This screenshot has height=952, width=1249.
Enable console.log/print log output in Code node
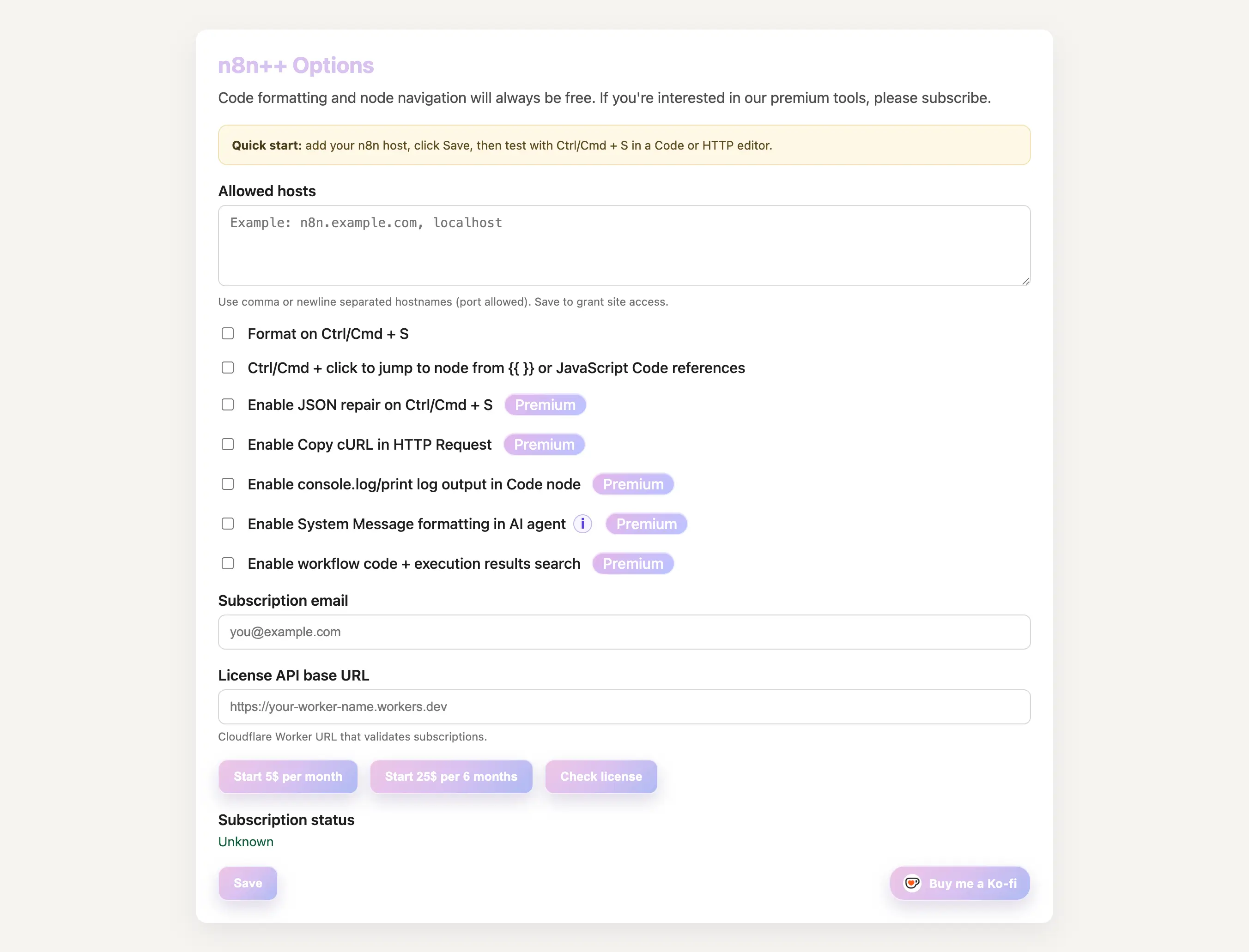(228, 484)
